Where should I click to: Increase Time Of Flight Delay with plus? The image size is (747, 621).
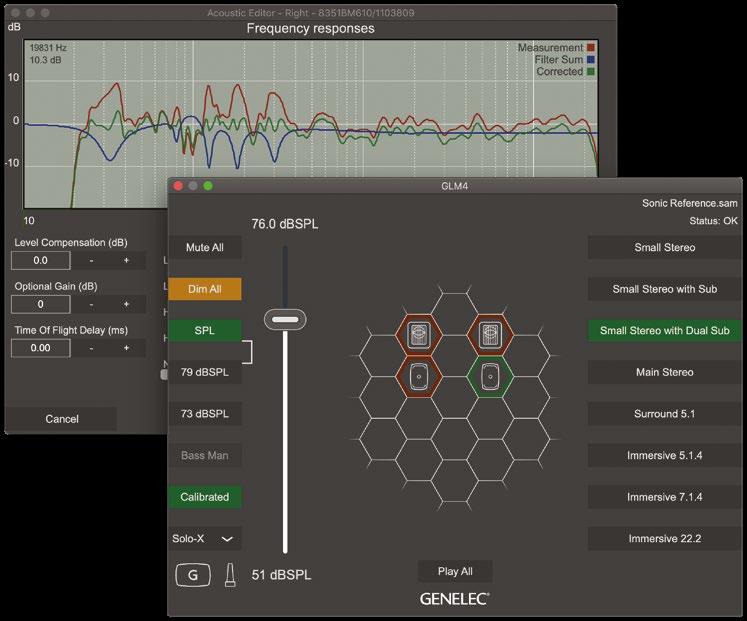(x=127, y=348)
